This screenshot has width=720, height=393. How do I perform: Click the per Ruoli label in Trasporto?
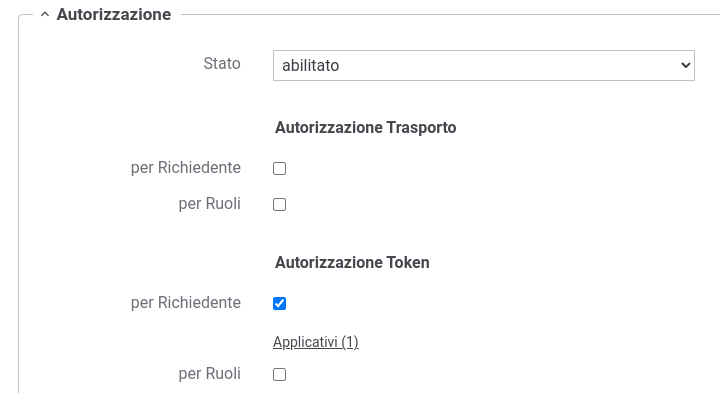point(209,204)
